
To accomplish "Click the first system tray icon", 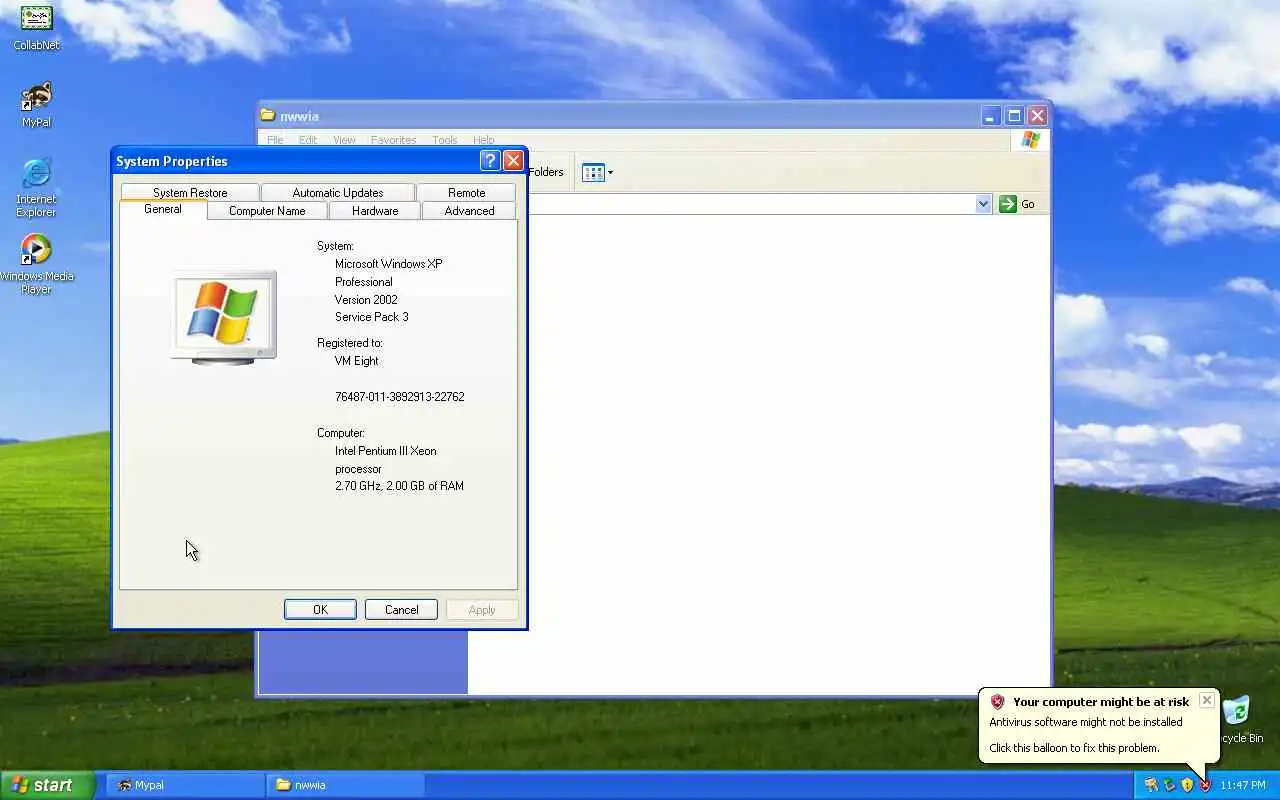I will point(1151,785).
